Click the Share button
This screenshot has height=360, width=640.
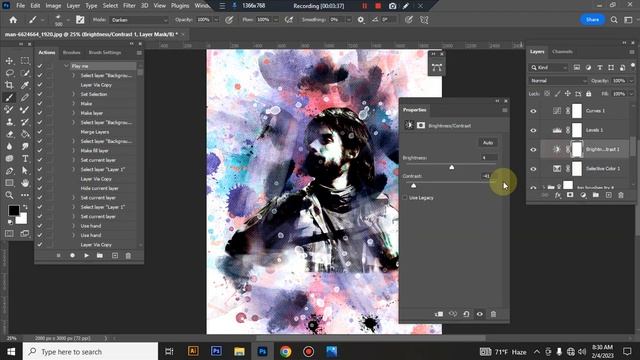pyautogui.click(x=592, y=20)
